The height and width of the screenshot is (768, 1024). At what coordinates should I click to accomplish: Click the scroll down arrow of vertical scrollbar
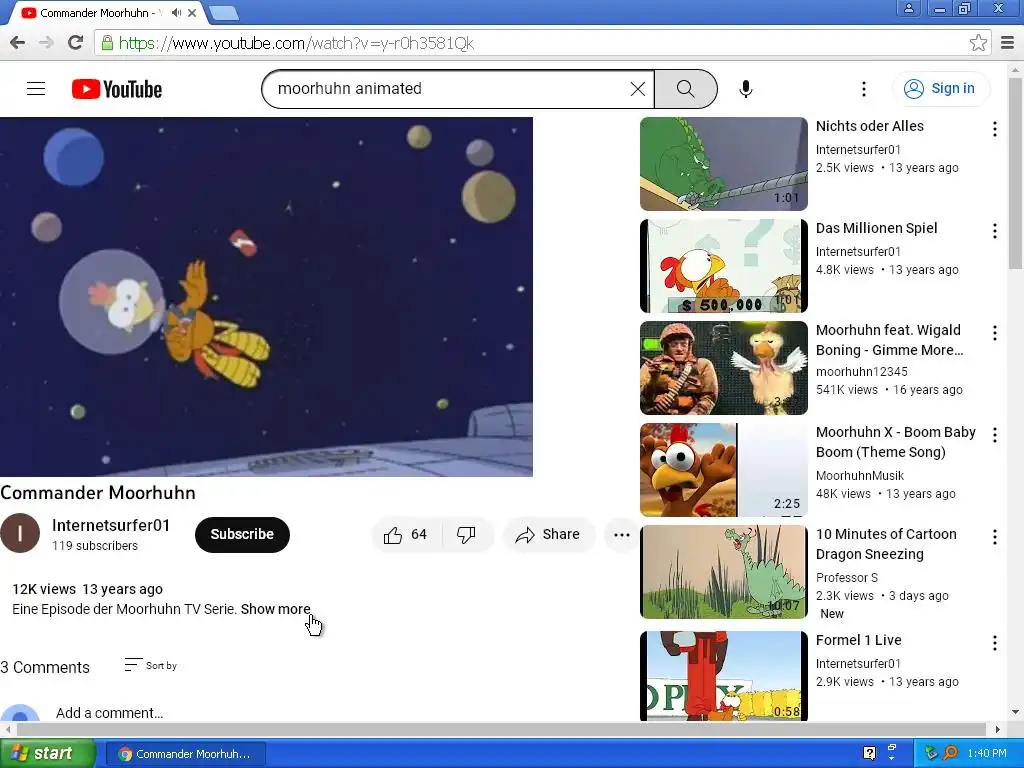click(1016, 712)
